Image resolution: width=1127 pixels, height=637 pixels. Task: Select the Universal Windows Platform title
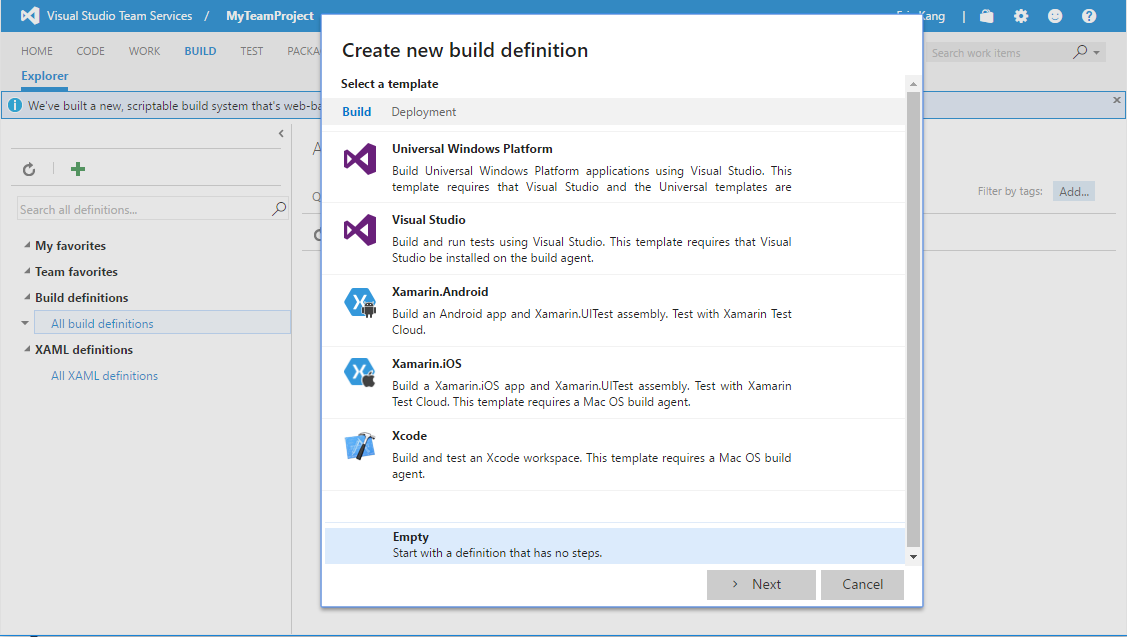472,149
